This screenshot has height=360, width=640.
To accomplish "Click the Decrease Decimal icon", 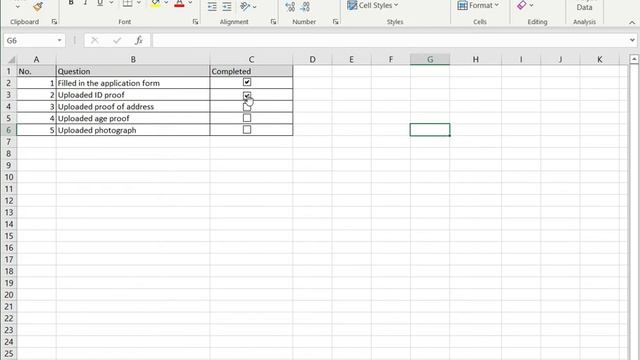I will 305,6.
